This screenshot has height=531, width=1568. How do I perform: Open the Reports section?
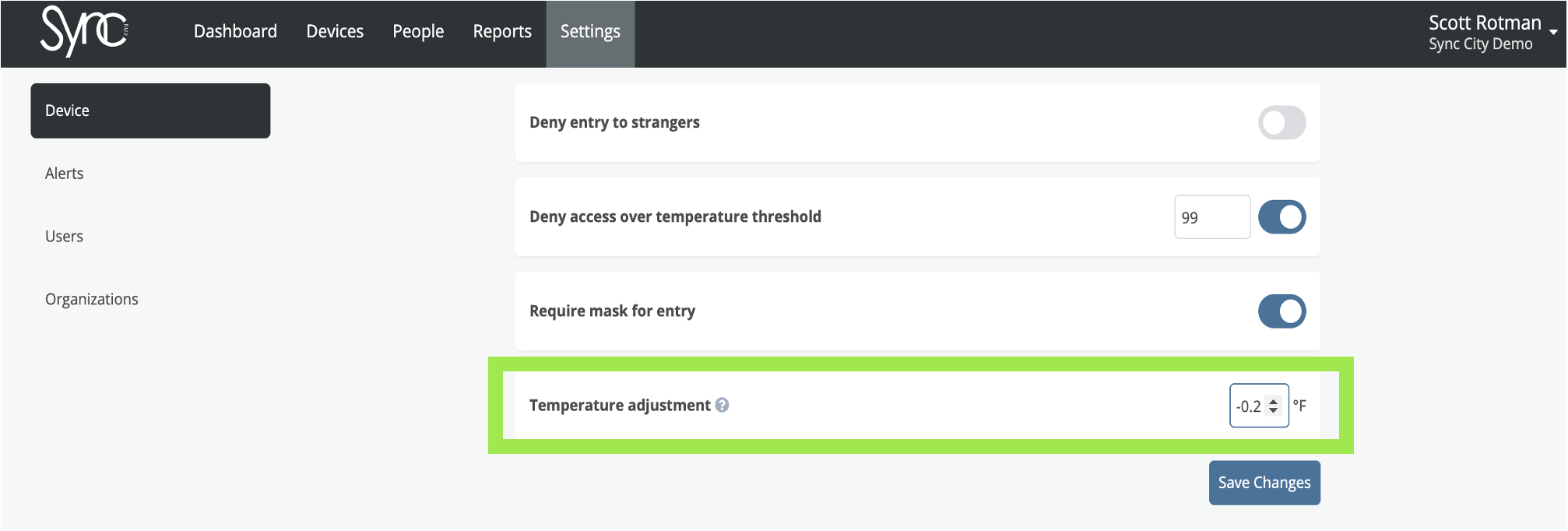[x=502, y=31]
